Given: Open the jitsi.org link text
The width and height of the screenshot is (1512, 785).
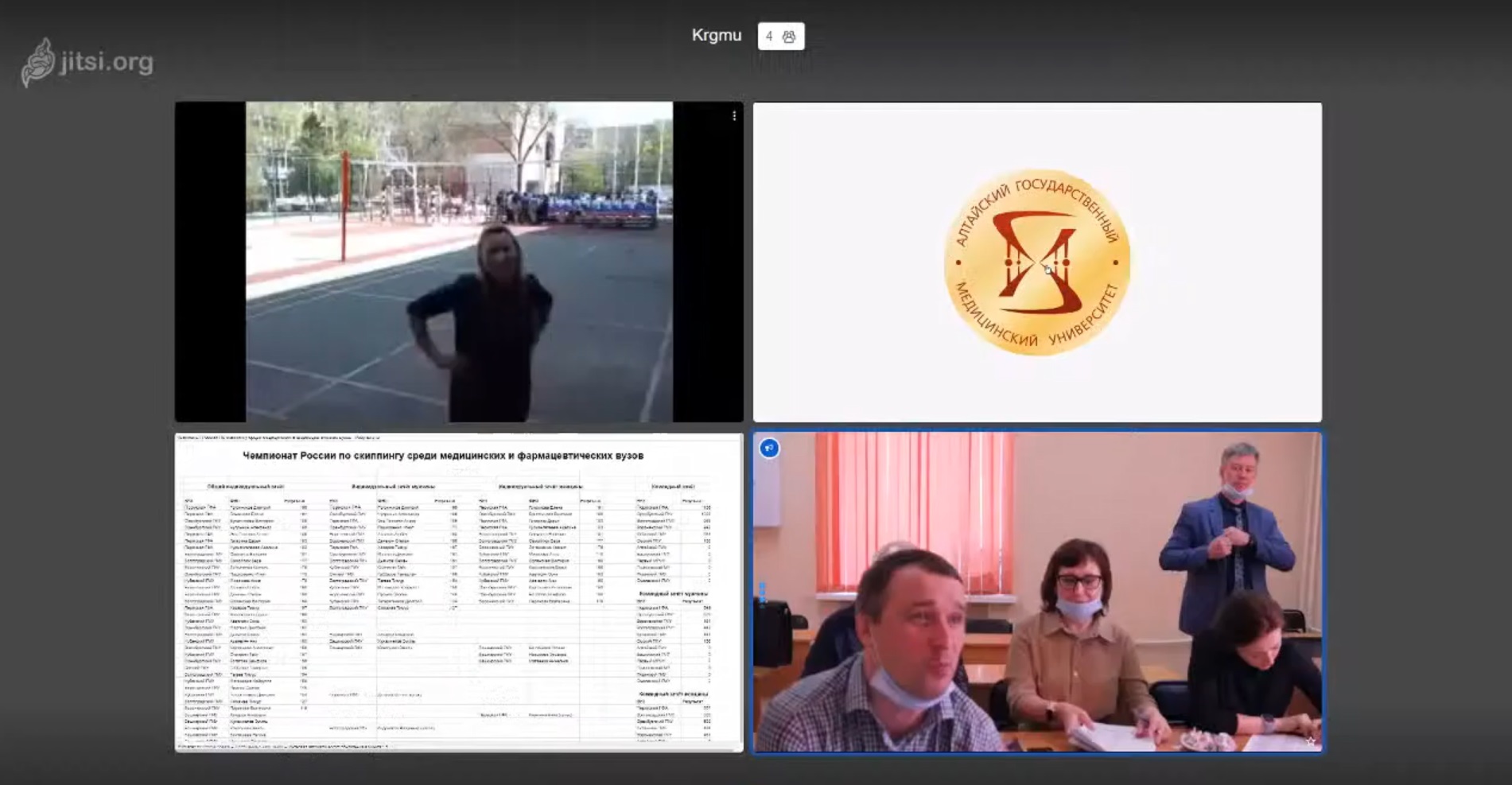Looking at the screenshot, I should tap(107, 61).
